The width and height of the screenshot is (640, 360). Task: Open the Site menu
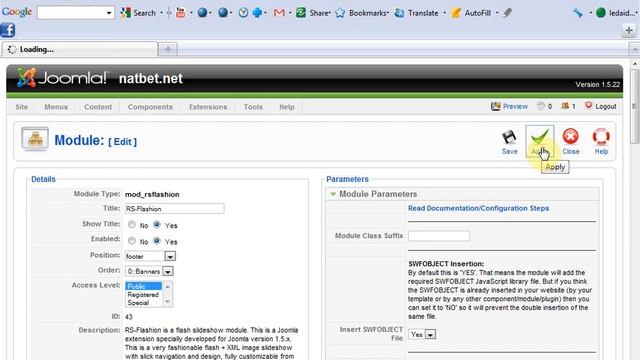pyautogui.click(x=22, y=107)
